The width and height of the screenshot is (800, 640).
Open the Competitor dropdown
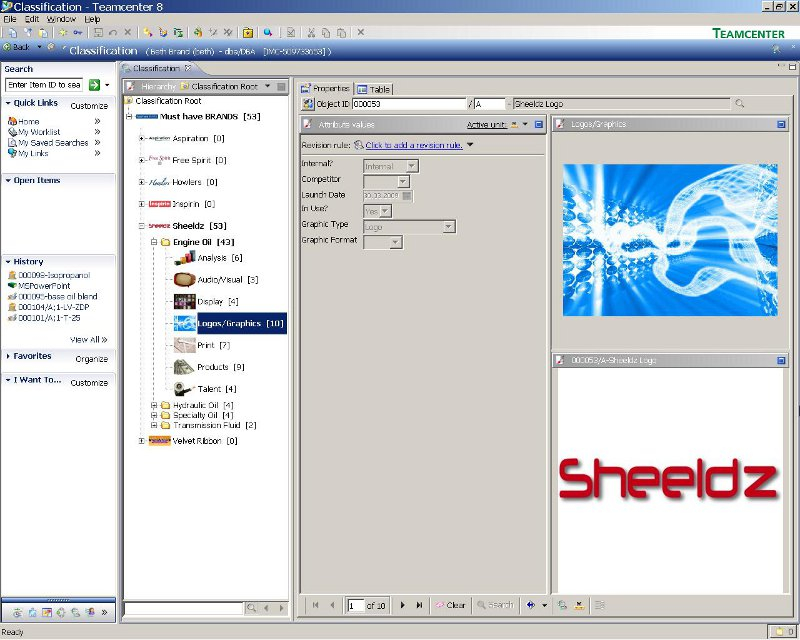pyautogui.click(x=403, y=181)
